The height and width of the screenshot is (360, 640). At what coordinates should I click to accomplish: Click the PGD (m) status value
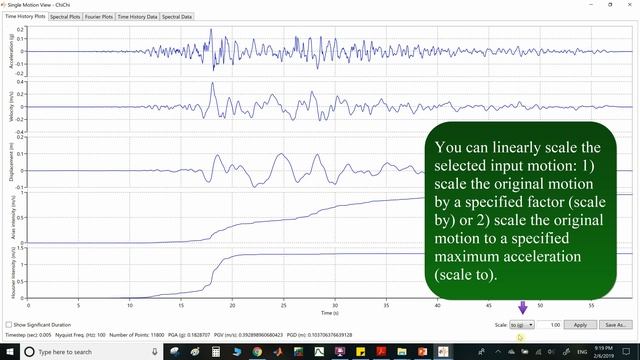point(320,335)
